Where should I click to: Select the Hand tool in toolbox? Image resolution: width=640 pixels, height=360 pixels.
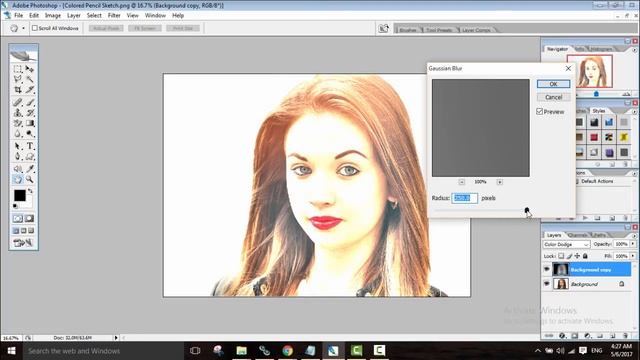pyautogui.click(x=18, y=179)
